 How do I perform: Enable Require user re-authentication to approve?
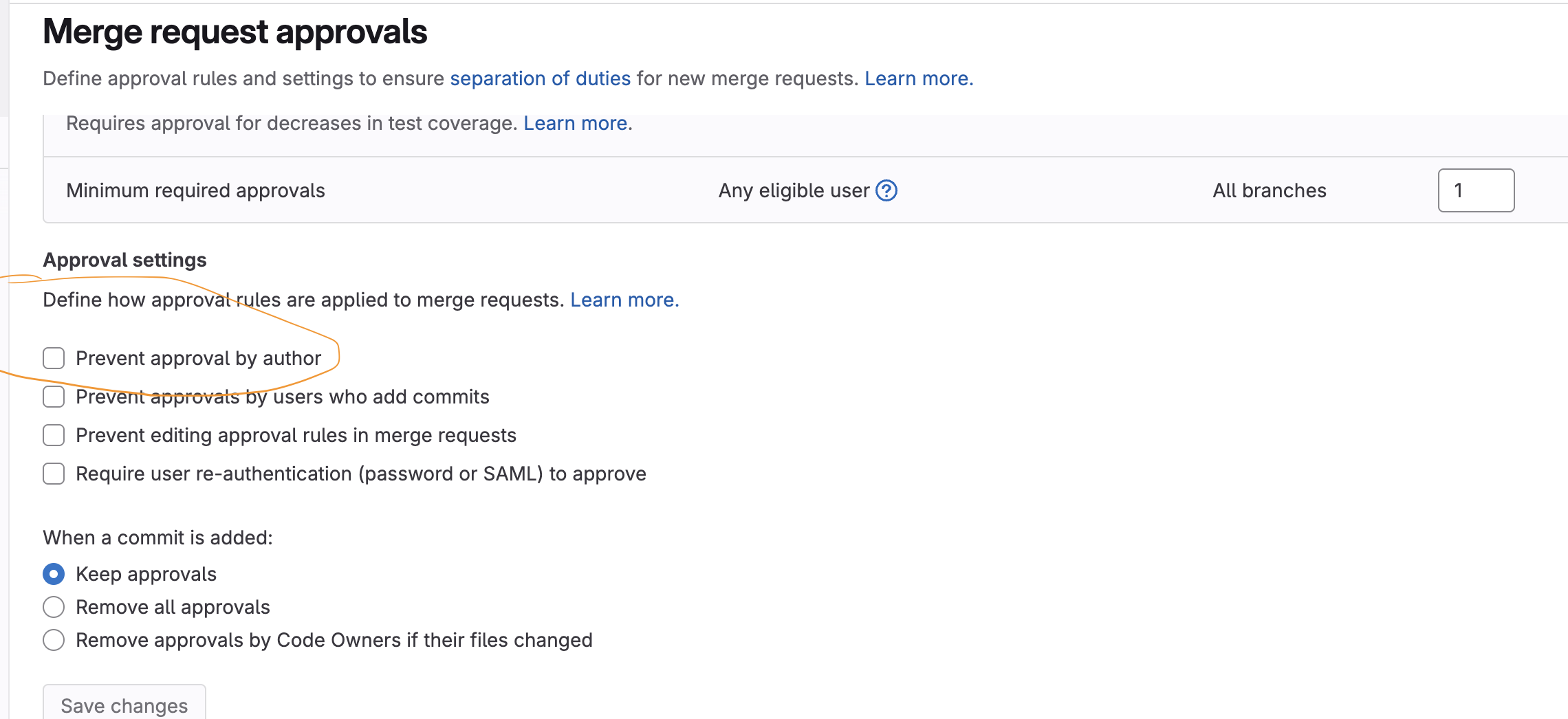click(x=54, y=474)
